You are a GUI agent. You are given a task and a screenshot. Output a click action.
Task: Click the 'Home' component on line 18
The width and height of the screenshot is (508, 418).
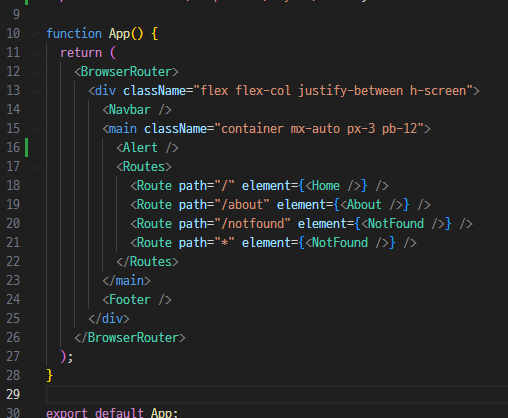click(x=326, y=186)
